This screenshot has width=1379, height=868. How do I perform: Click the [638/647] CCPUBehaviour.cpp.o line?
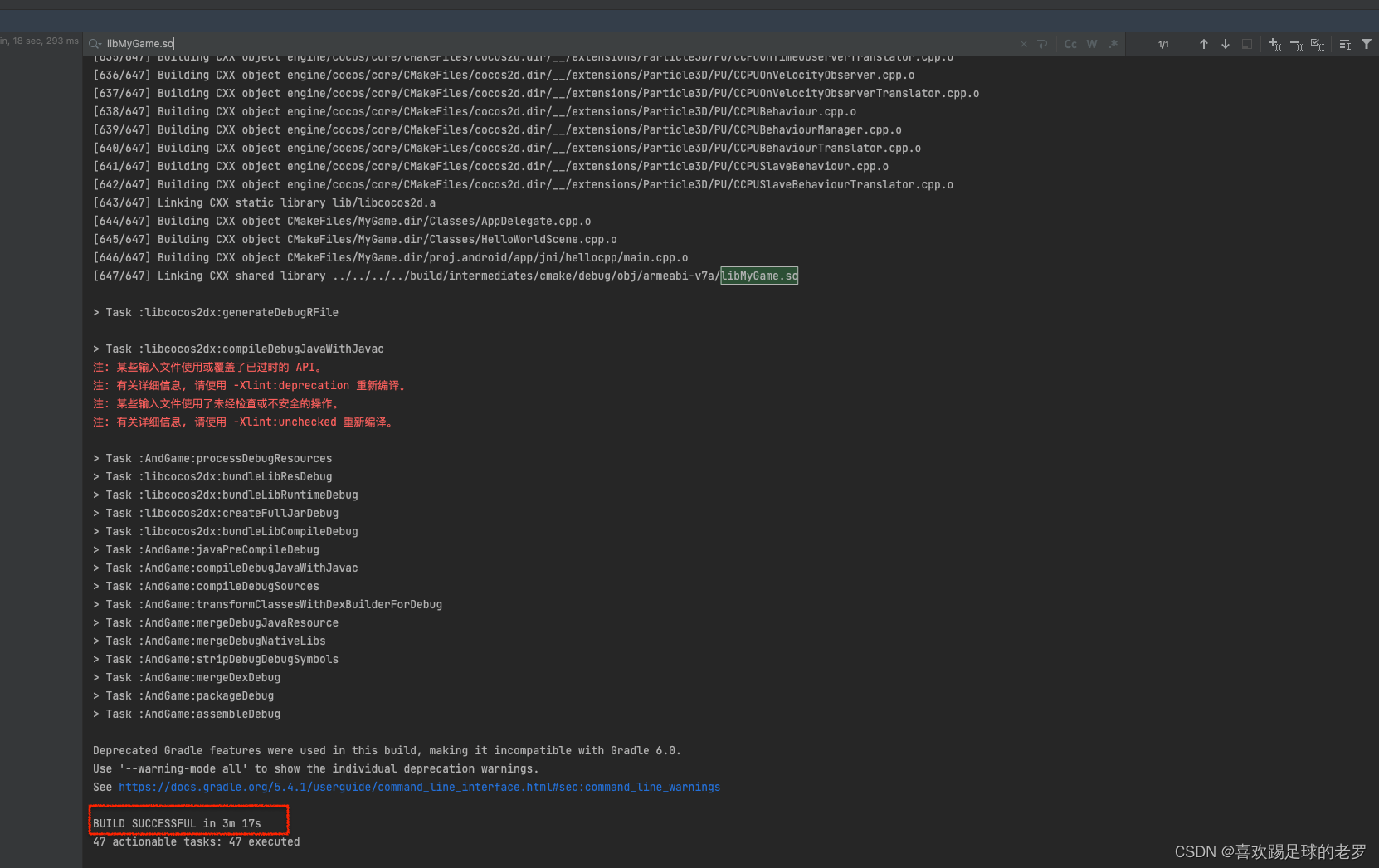(475, 111)
